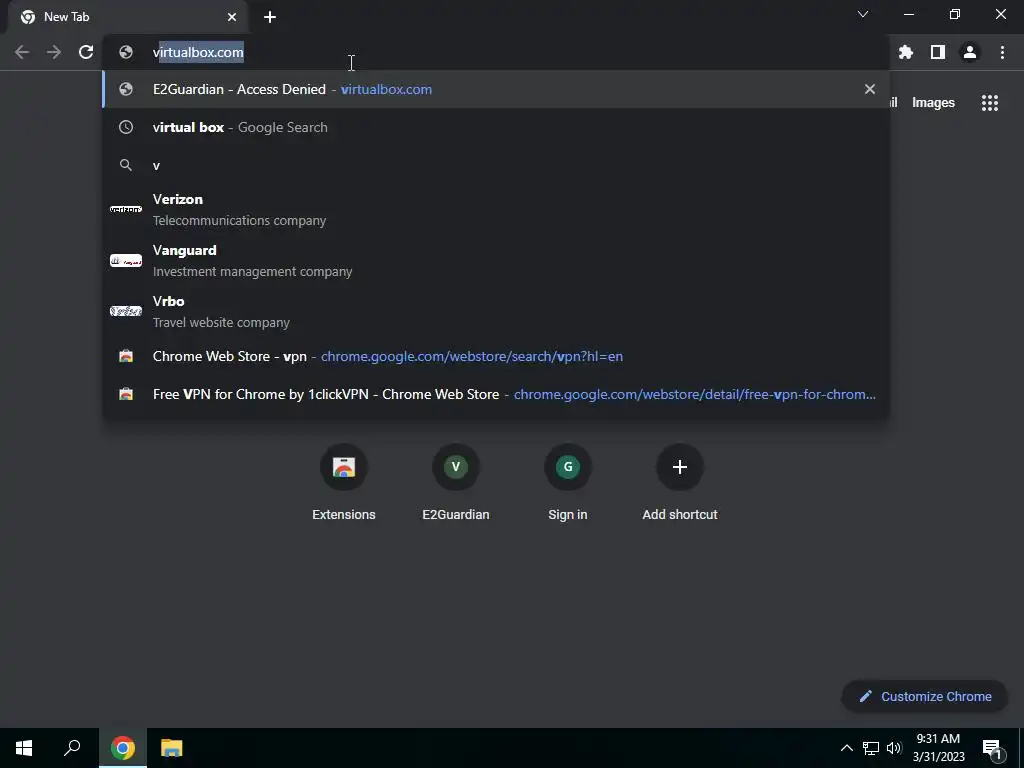Open the Extensions shortcut tile
This screenshot has width=1024, height=768.
pos(344,483)
